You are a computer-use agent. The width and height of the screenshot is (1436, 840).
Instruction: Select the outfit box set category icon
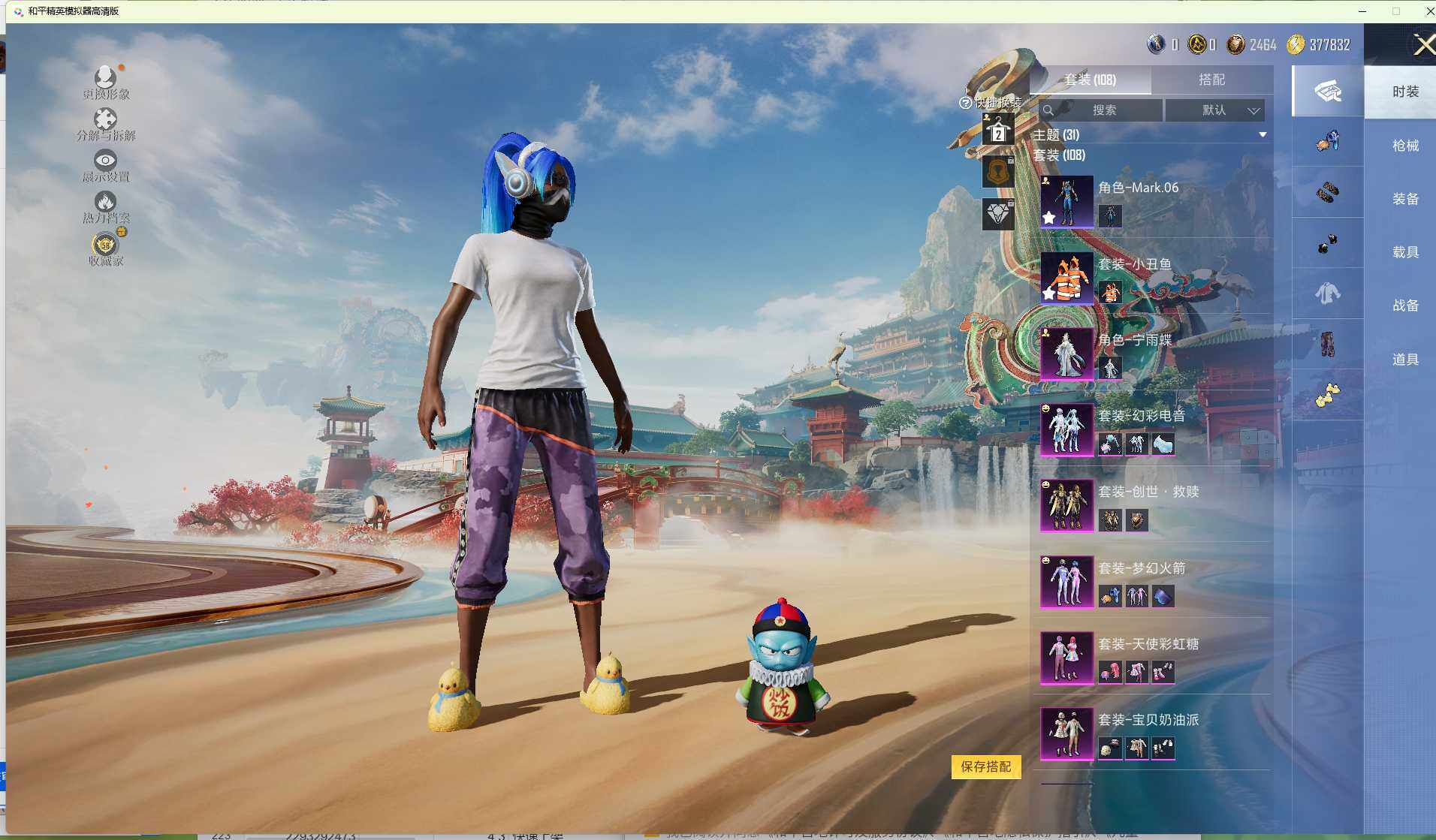point(1328,91)
